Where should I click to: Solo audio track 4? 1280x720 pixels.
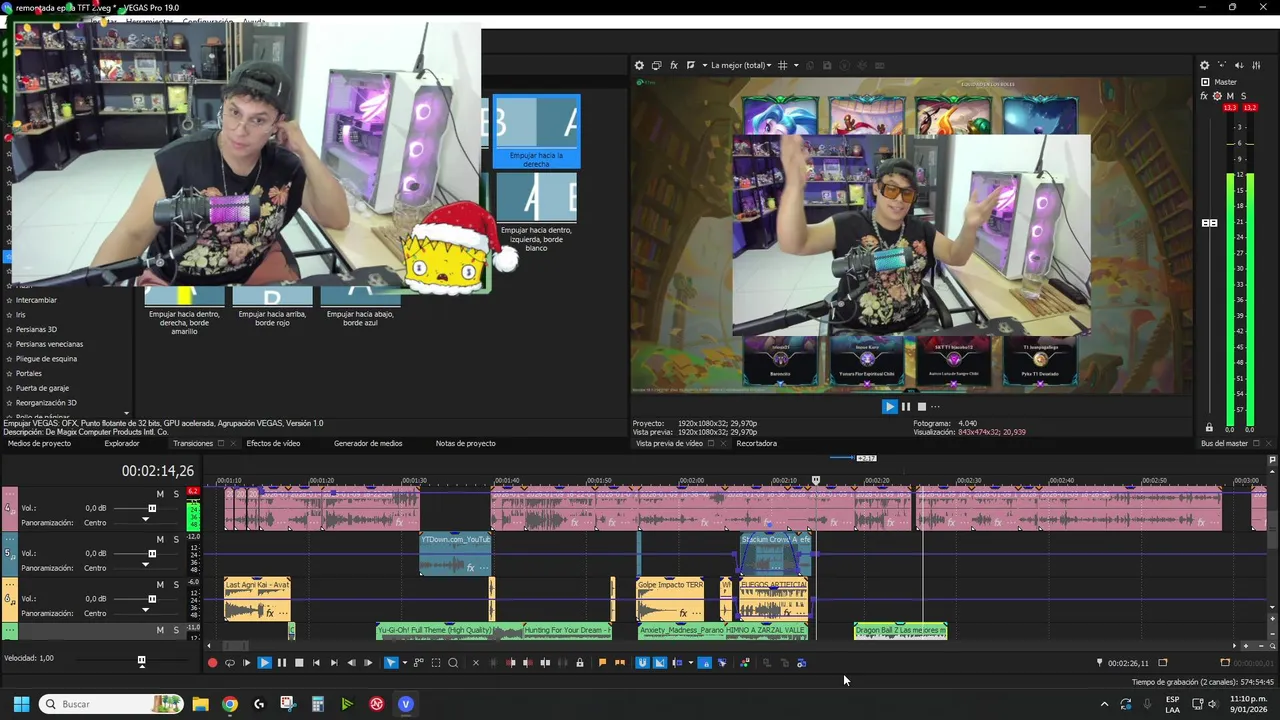pos(176,494)
